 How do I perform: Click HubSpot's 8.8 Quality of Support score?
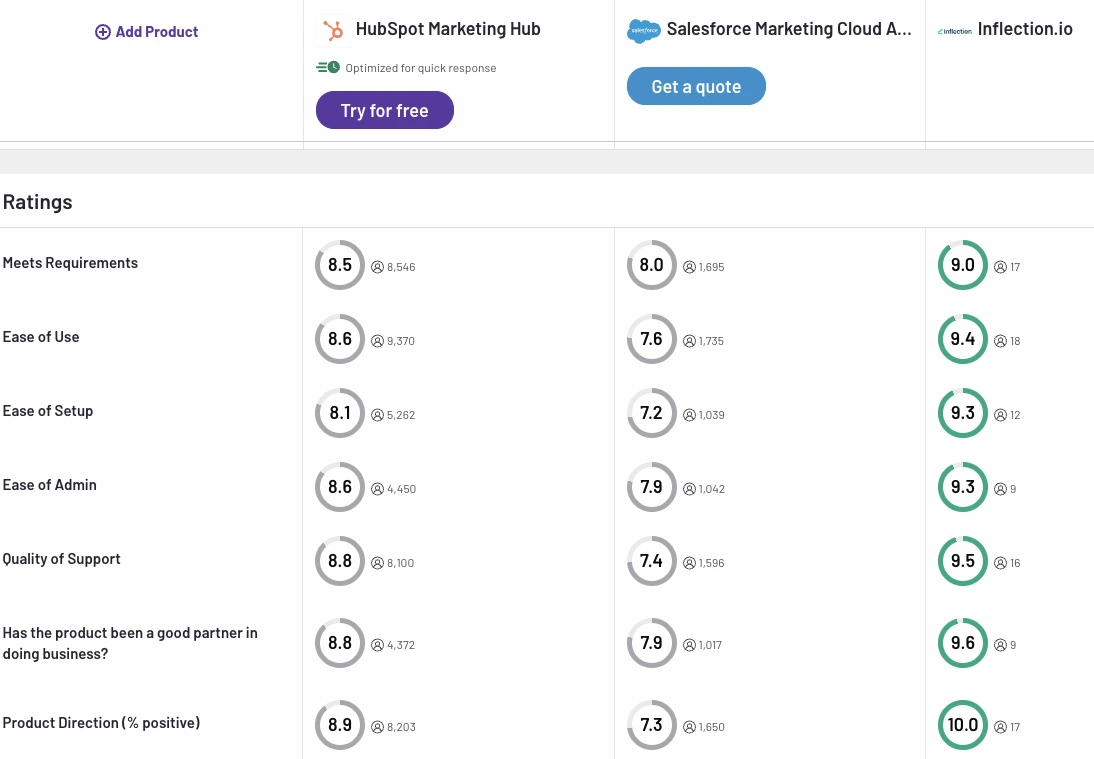pos(340,561)
